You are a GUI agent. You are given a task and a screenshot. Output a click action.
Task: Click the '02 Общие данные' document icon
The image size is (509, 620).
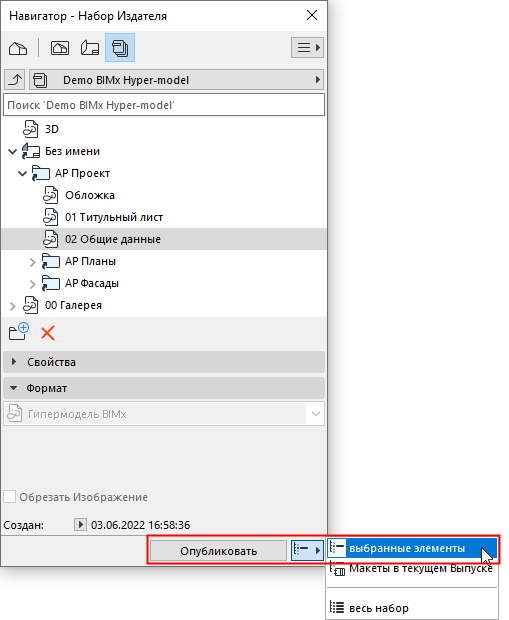pyautogui.click(x=51, y=239)
